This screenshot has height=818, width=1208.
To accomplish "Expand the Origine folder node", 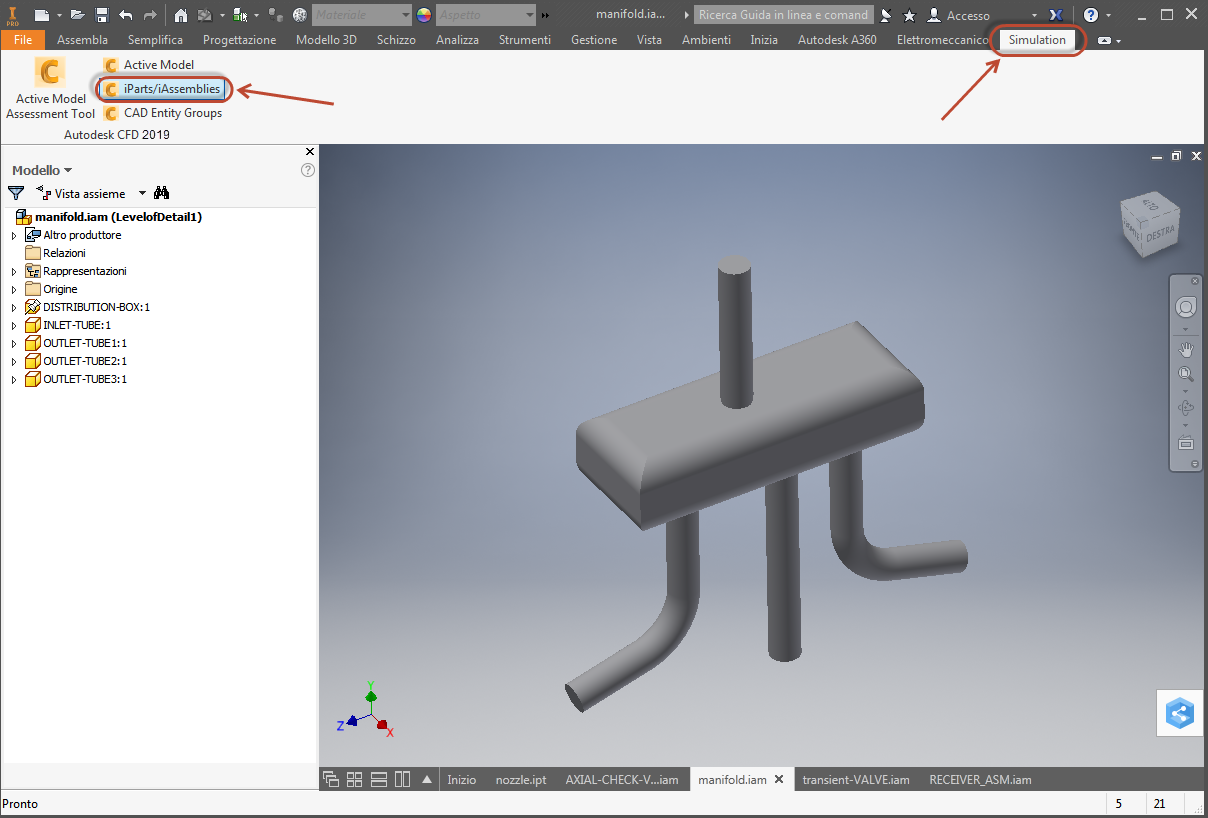I will pos(14,289).
